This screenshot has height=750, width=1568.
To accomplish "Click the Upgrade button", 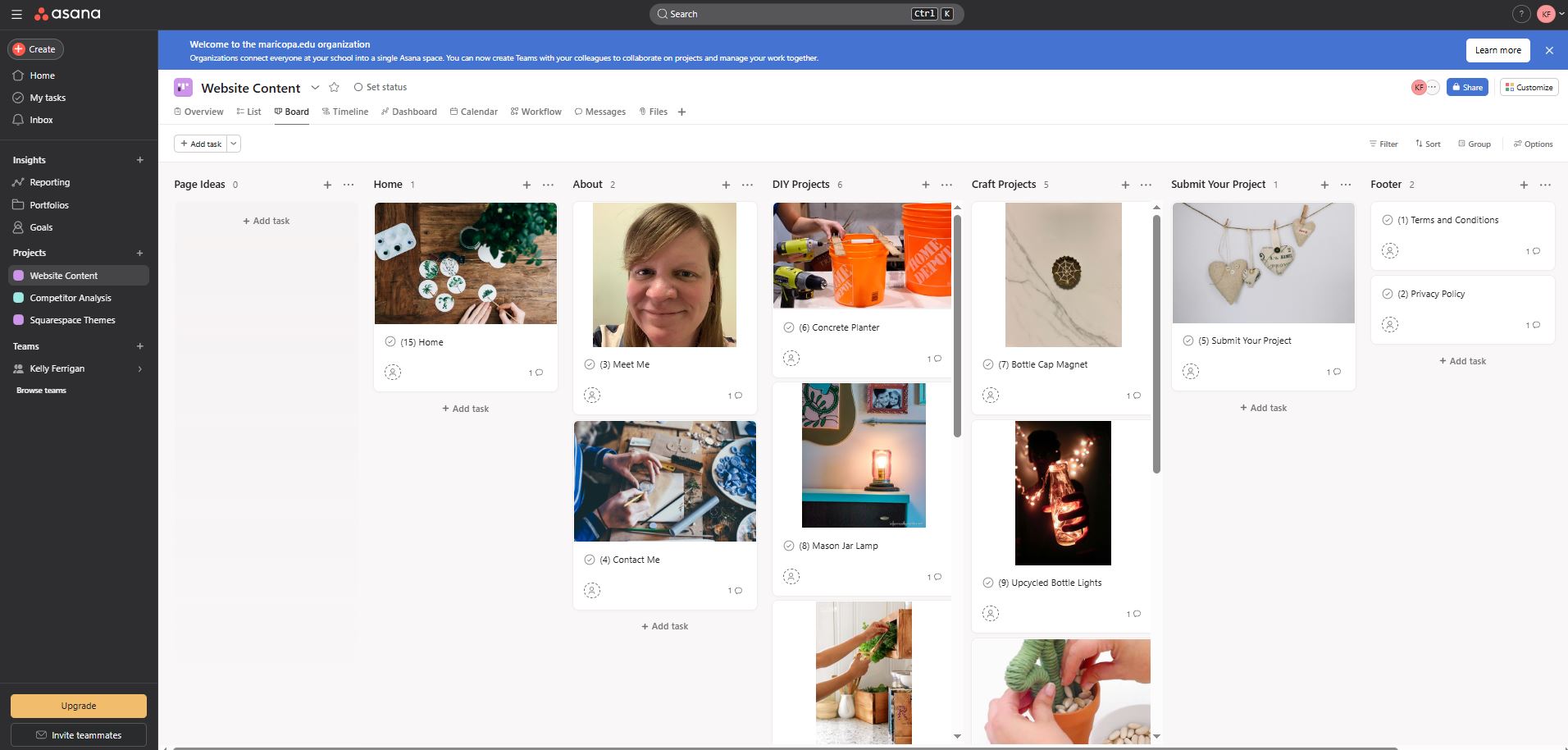I will click(x=79, y=706).
